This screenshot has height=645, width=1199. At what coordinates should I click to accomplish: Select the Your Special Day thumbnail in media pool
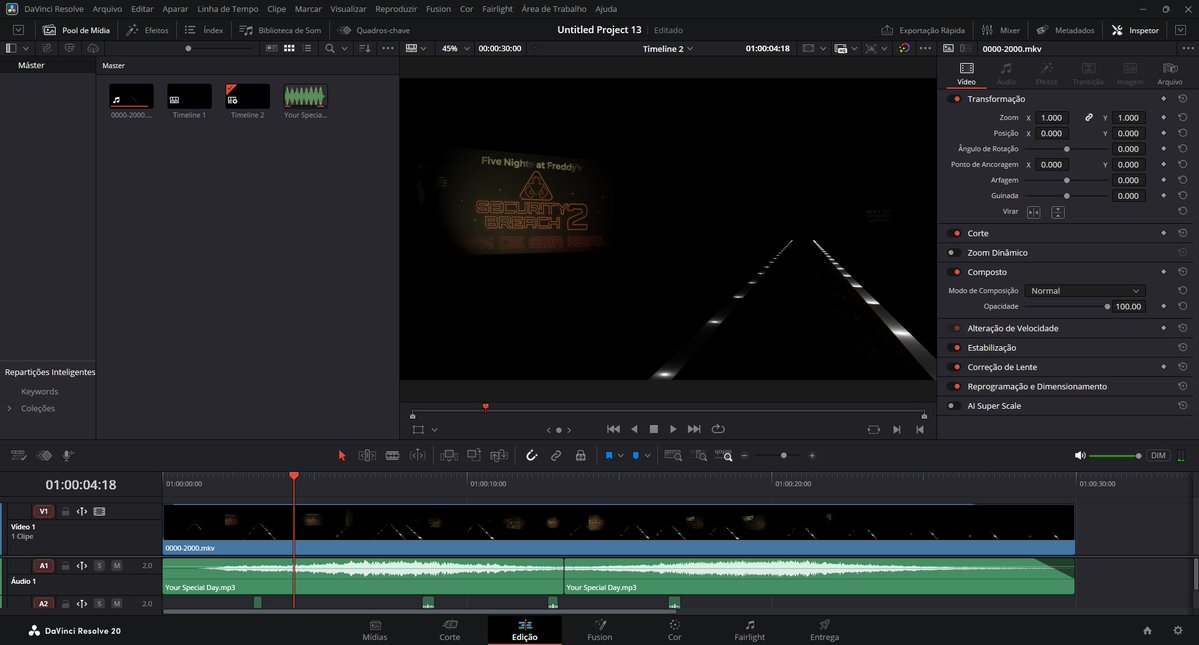[304, 97]
